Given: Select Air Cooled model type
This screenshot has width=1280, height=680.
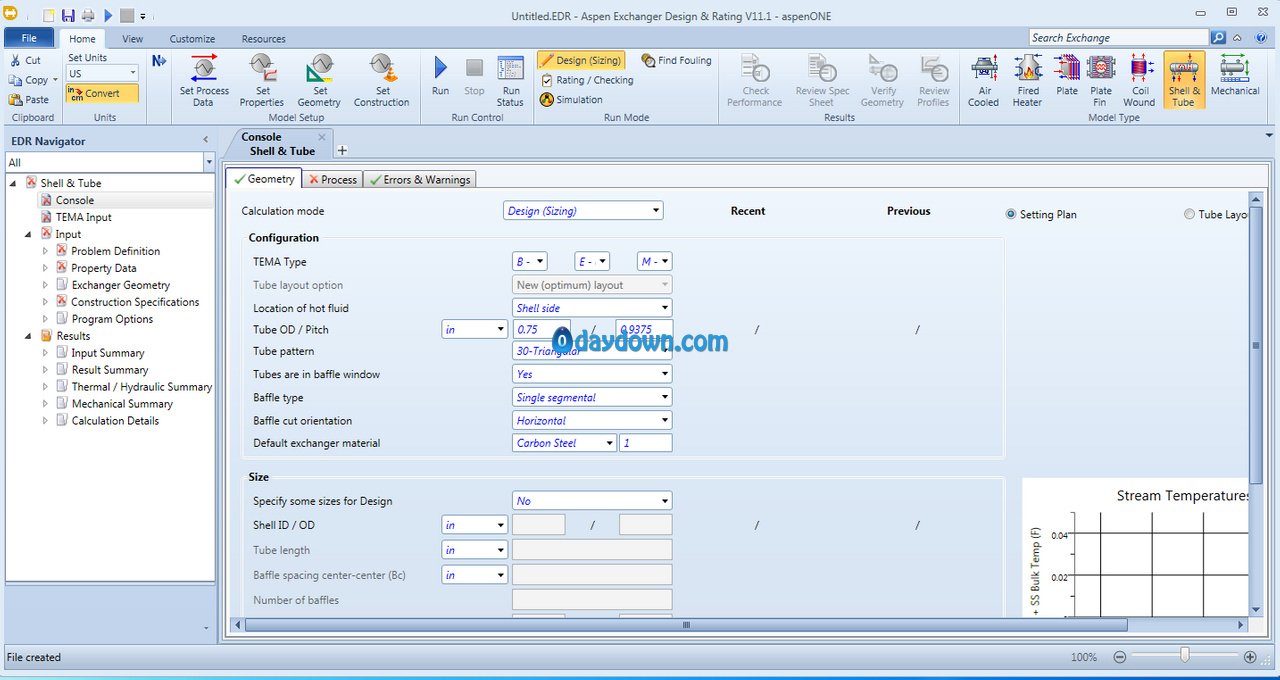Looking at the screenshot, I should coord(984,80).
